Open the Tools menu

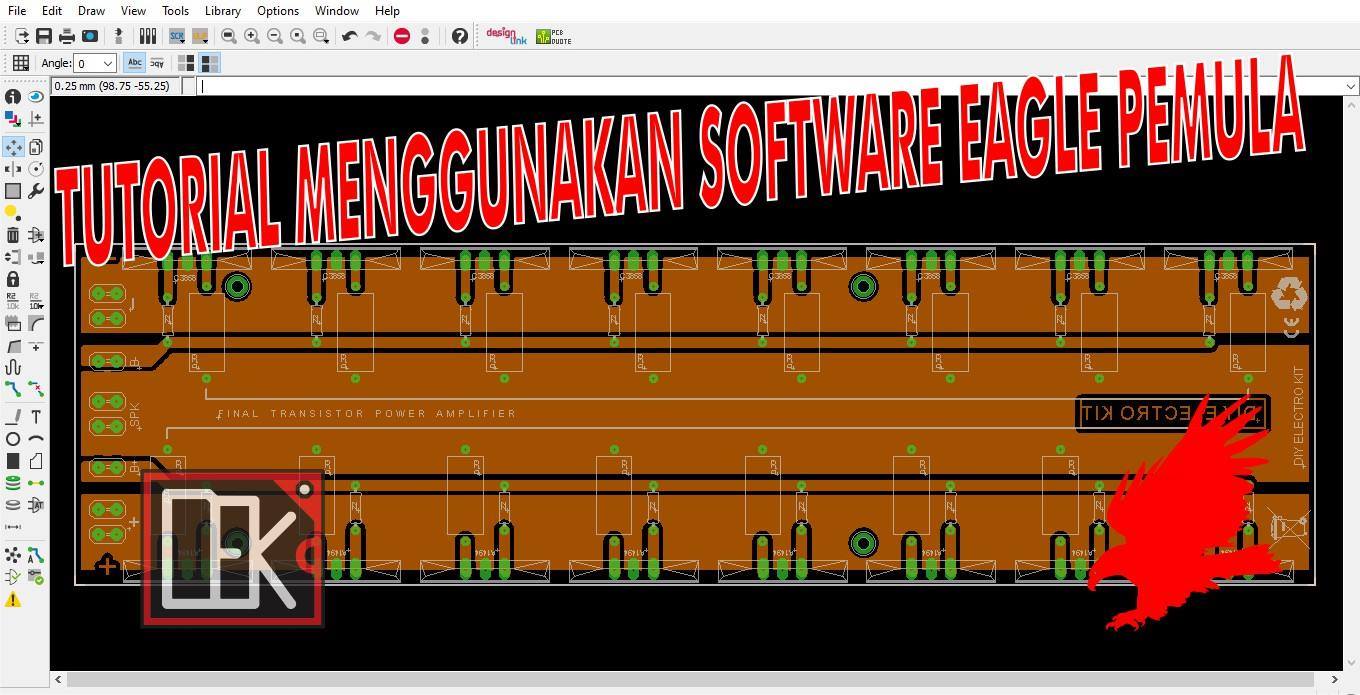tap(175, 10)
